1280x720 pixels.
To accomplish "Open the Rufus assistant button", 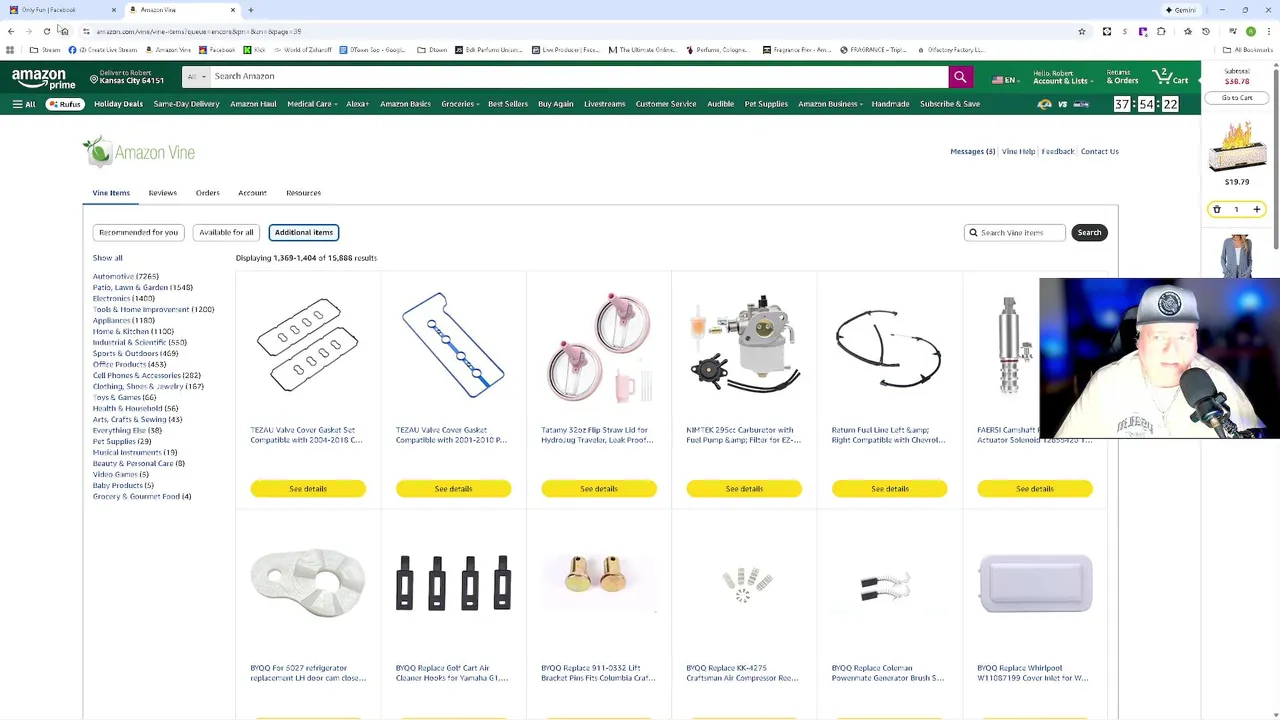I will pyautogui.click(x=65, y=104).
